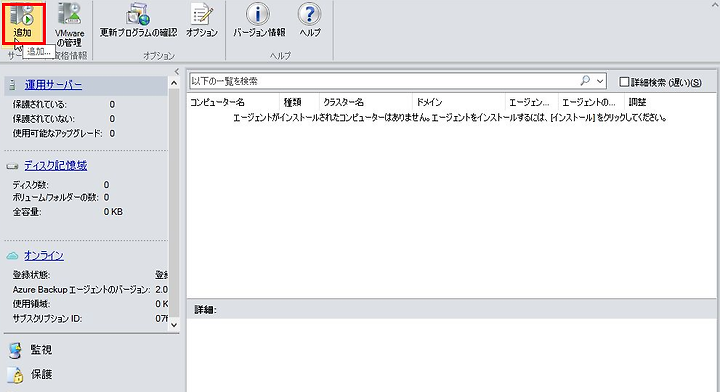The height and width of the screenshot is (392, 720).
Task: Click the オンライン cloud icon
Action: (12, 256)
